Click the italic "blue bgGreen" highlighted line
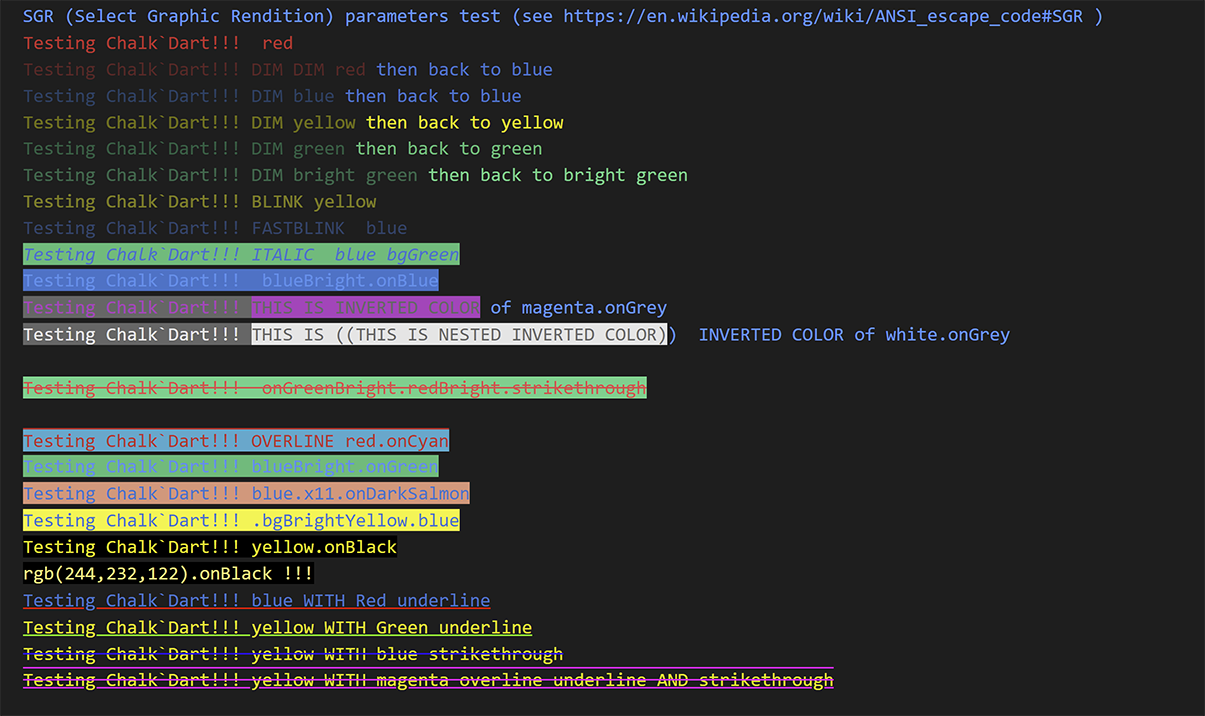The height and width of the screenshot is (716, 1205). coord(241,254)
